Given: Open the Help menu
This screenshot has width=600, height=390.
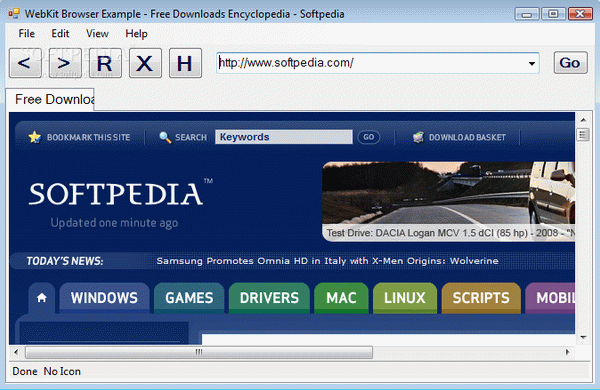Looking at the screenshot, I should (136, 34).
